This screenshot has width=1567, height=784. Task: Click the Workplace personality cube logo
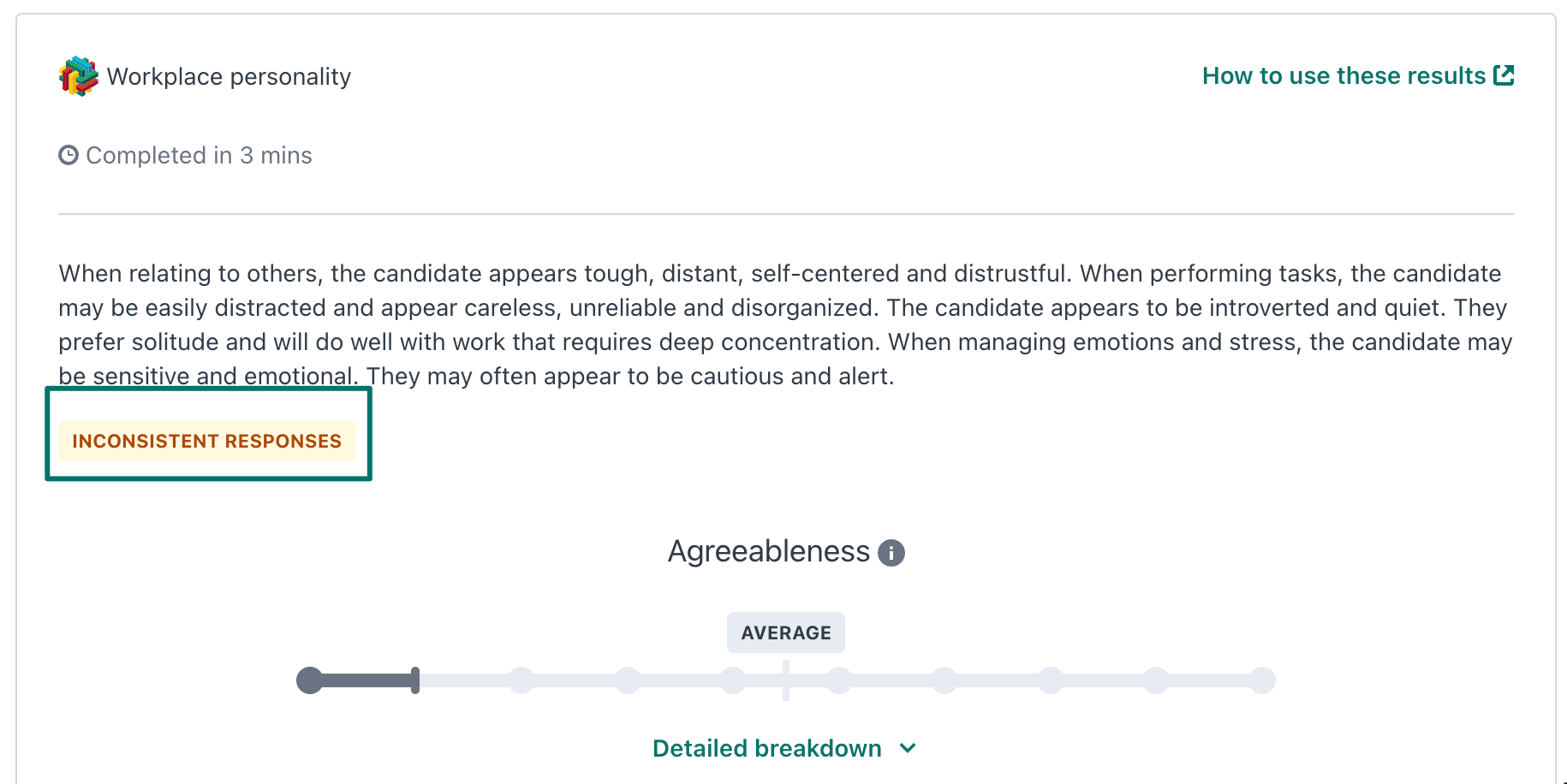78,76
